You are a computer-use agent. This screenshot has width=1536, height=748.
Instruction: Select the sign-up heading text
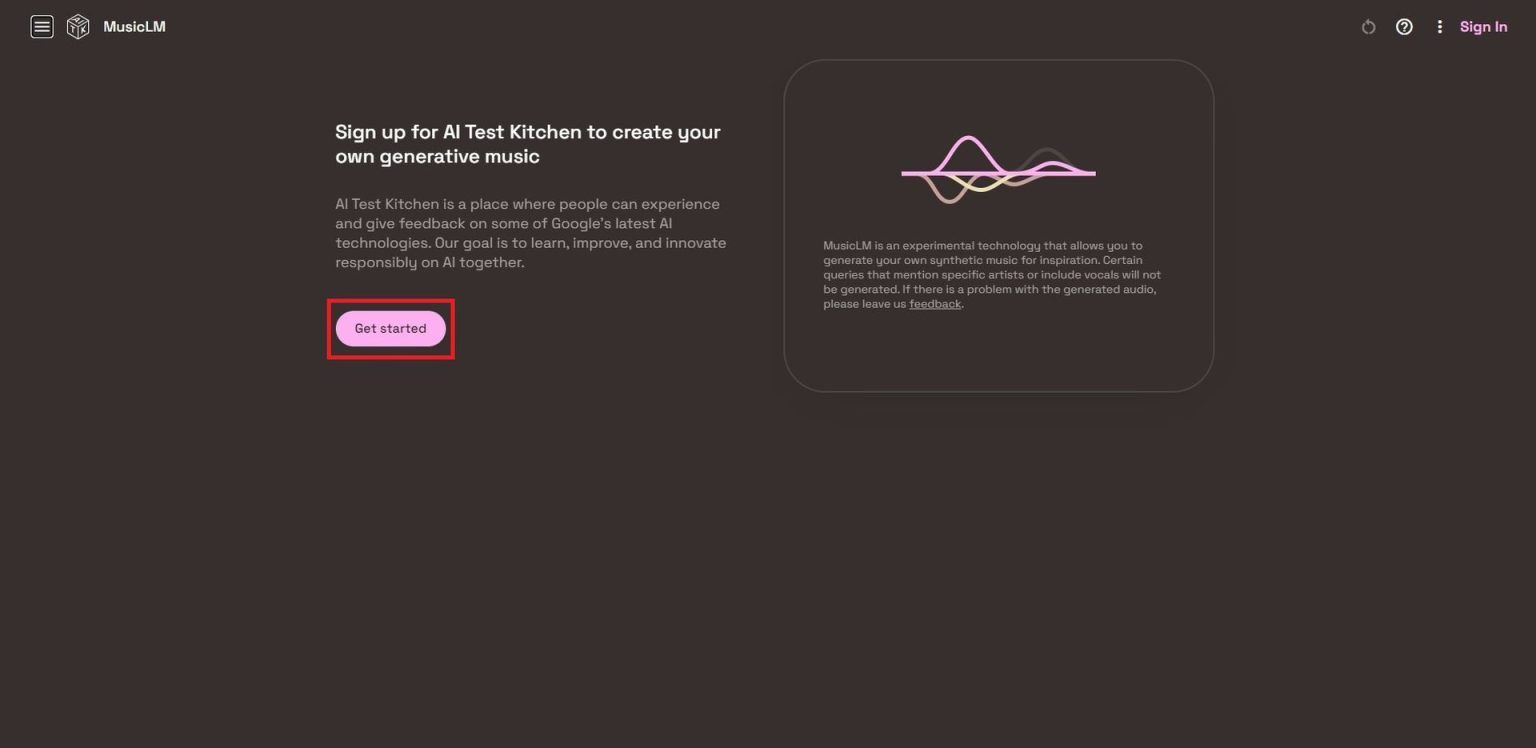[527, 143]
